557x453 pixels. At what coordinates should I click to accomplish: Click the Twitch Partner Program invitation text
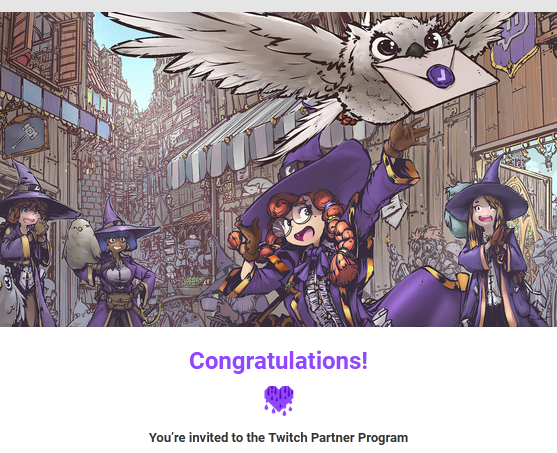pyautogui.click(x=278, y=437)
